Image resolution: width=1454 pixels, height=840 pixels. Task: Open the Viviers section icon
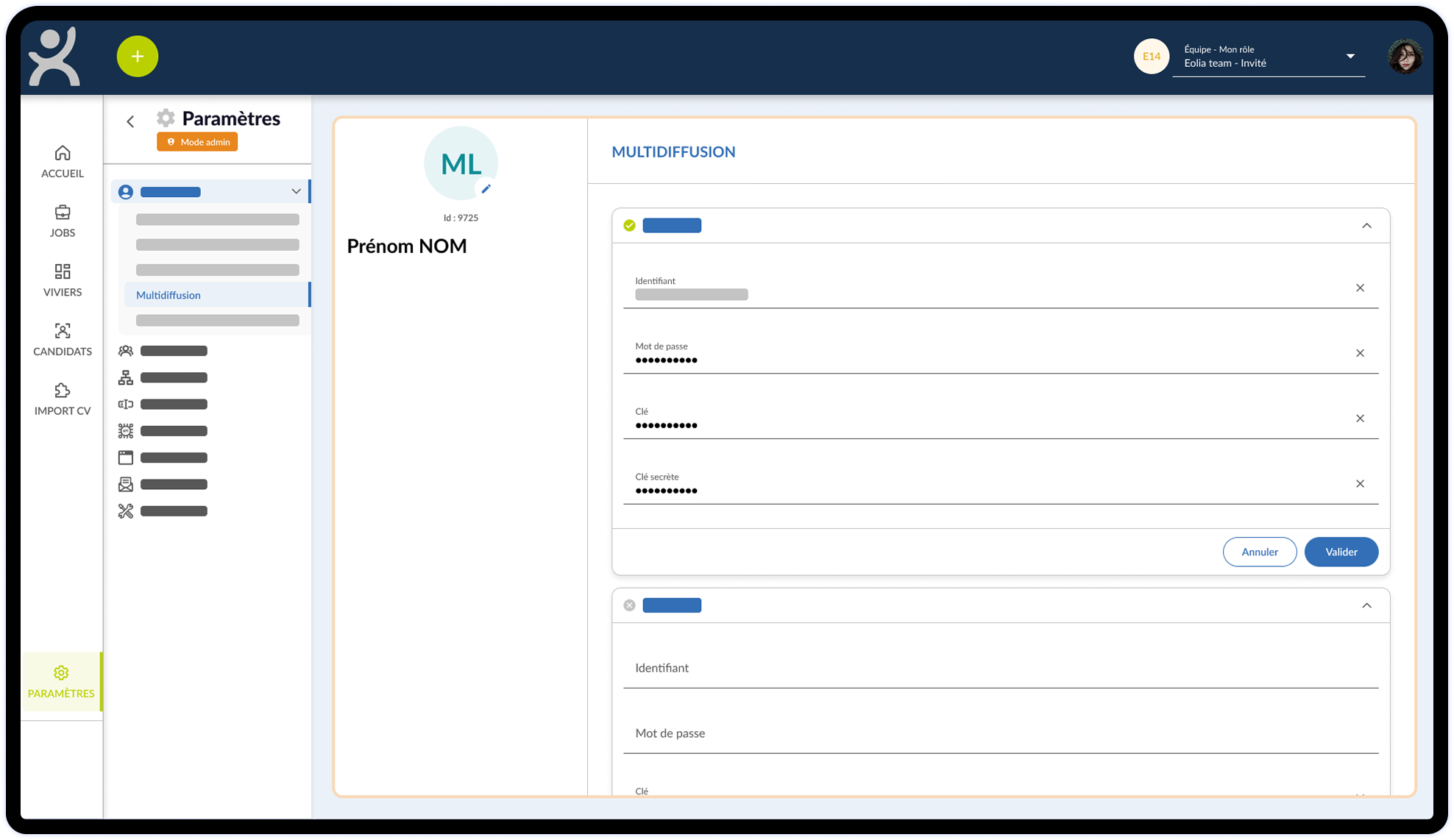(x=63, y=271)
